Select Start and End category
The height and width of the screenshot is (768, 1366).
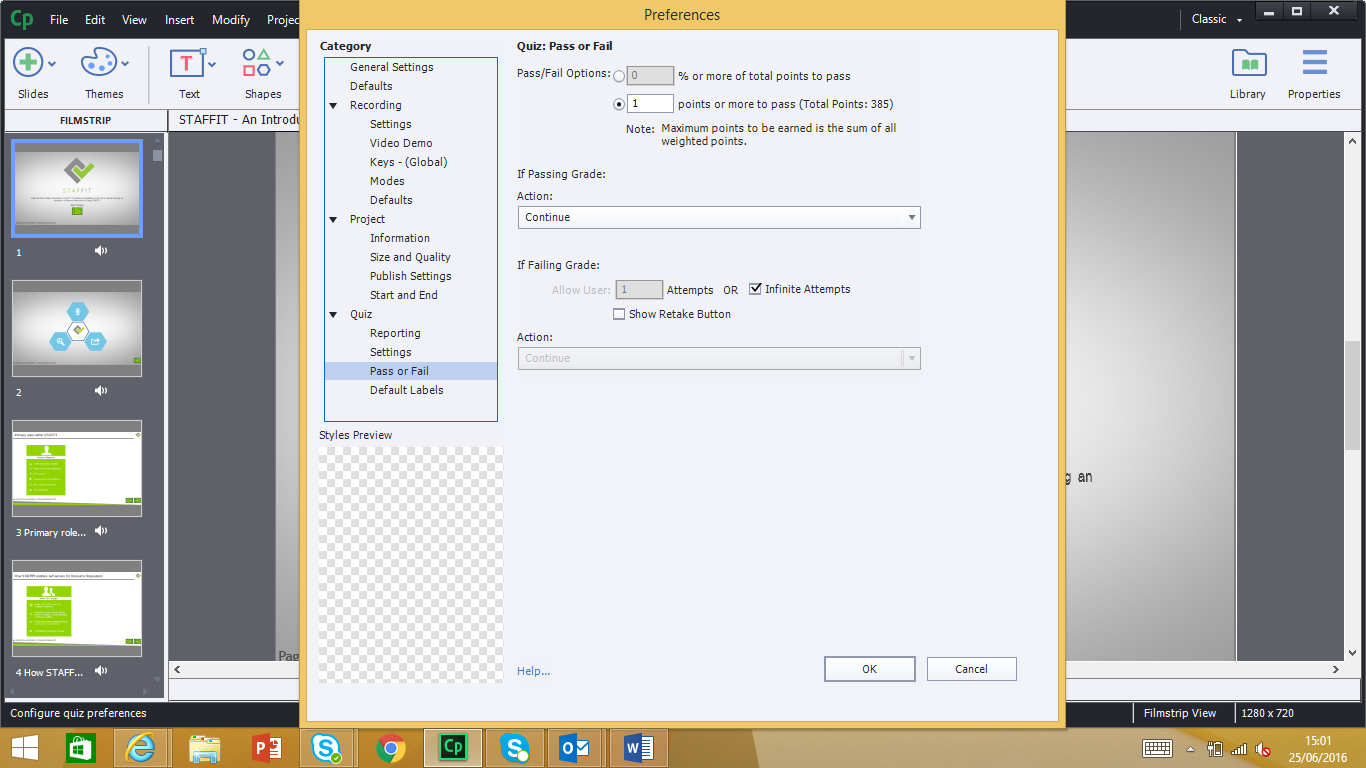click(x=404, y=295)
